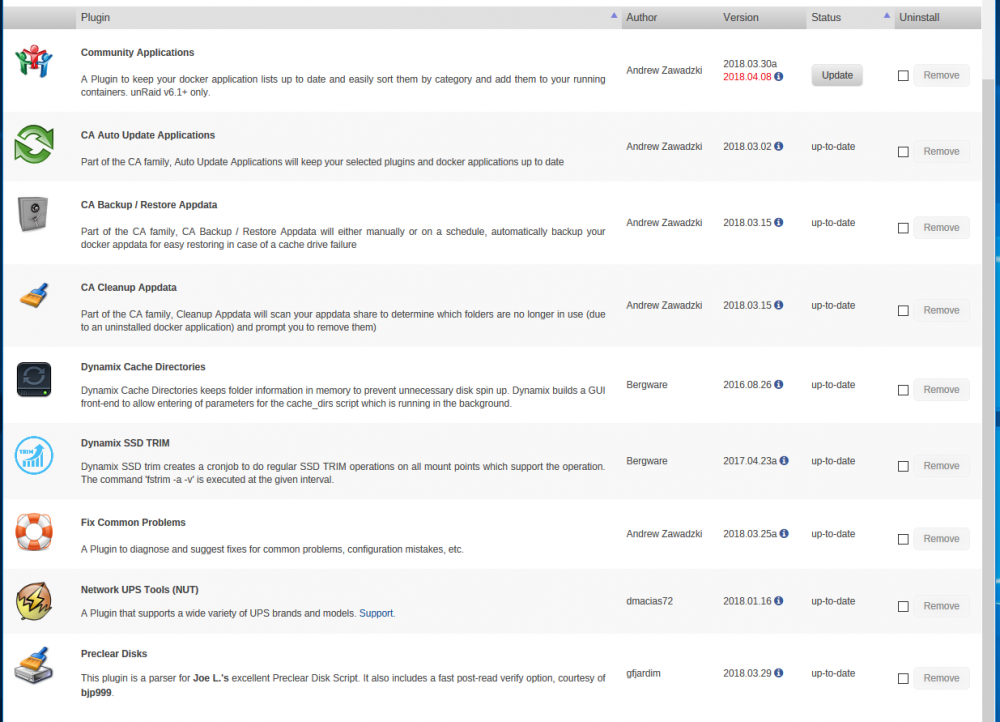This screenshot has width=1000, height=722.
Task: Click the Network UPS Tools lightning icon
Action: 34,601
